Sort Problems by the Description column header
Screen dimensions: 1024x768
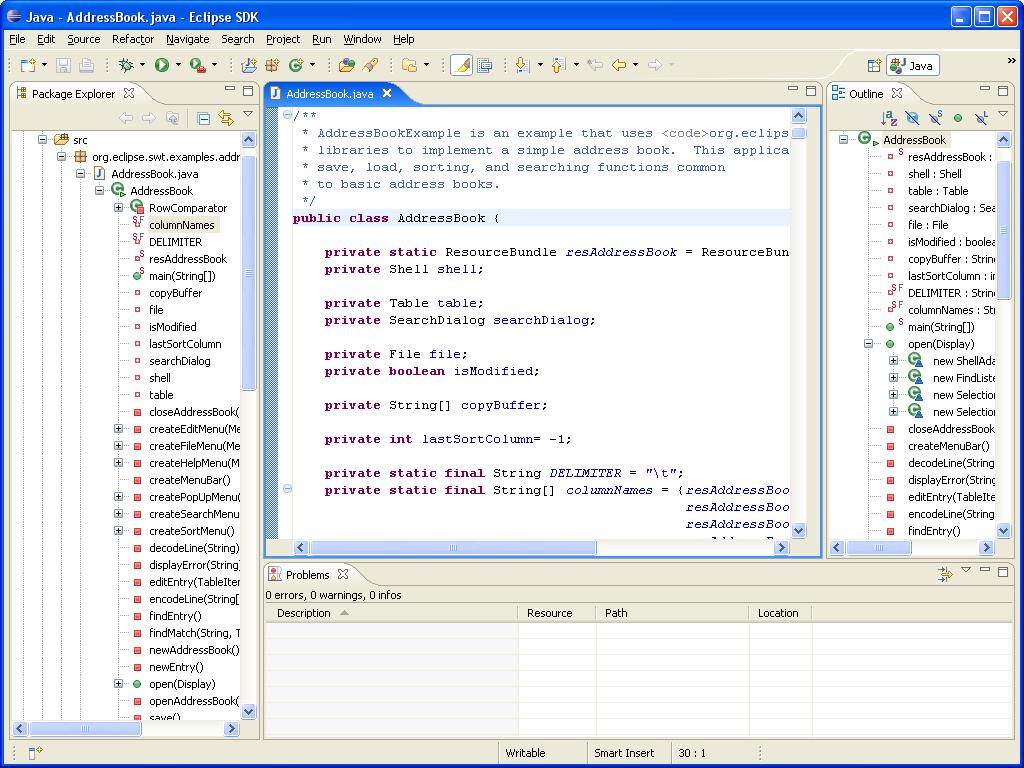pyautogui.click(x=392, y=613)
